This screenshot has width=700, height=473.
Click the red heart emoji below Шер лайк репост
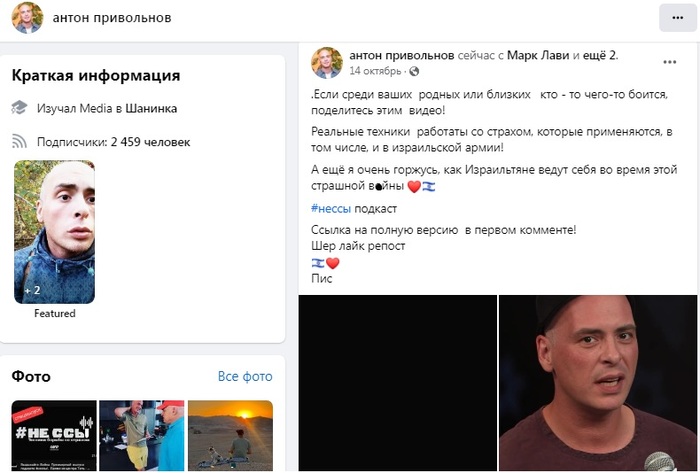(333, 263)
